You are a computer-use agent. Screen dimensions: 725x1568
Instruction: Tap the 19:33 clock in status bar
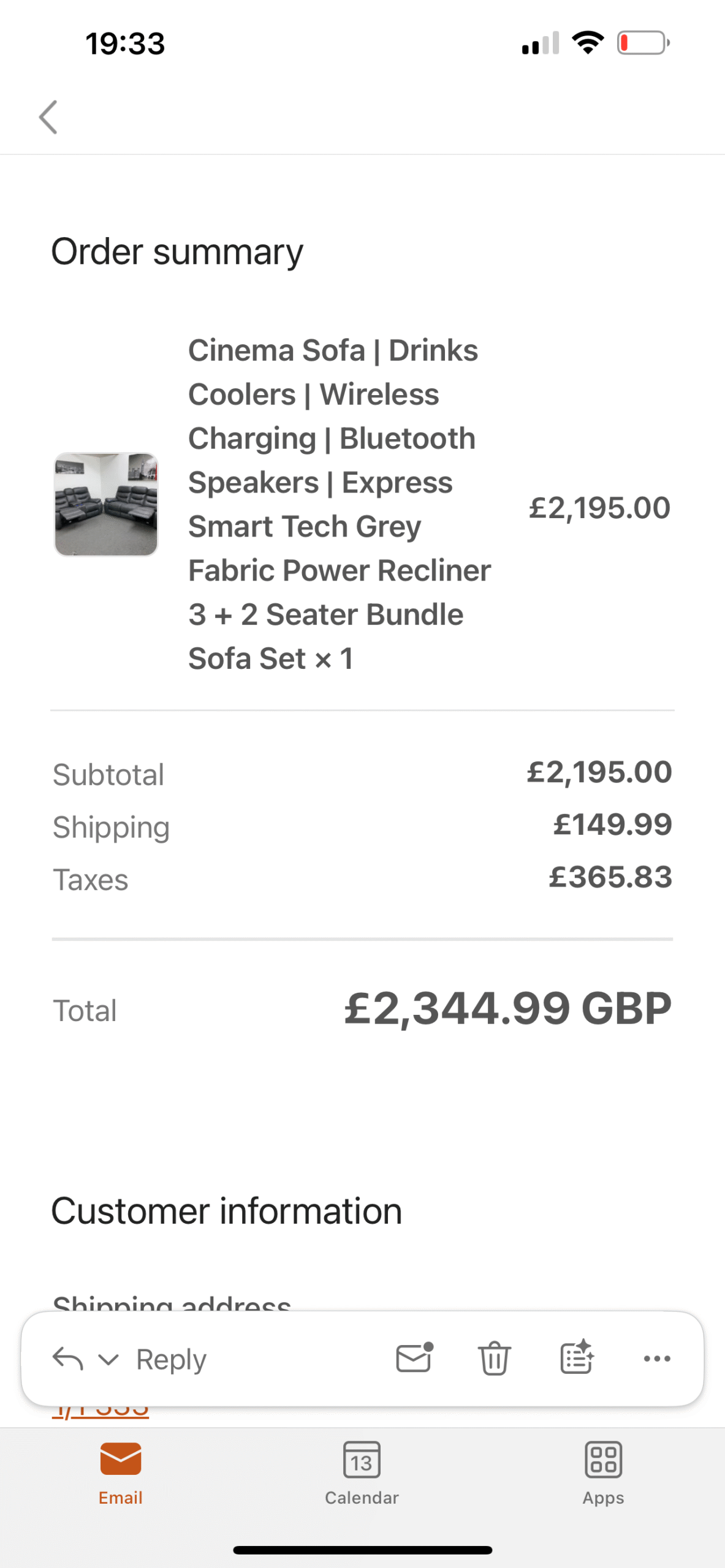point(125,44)
